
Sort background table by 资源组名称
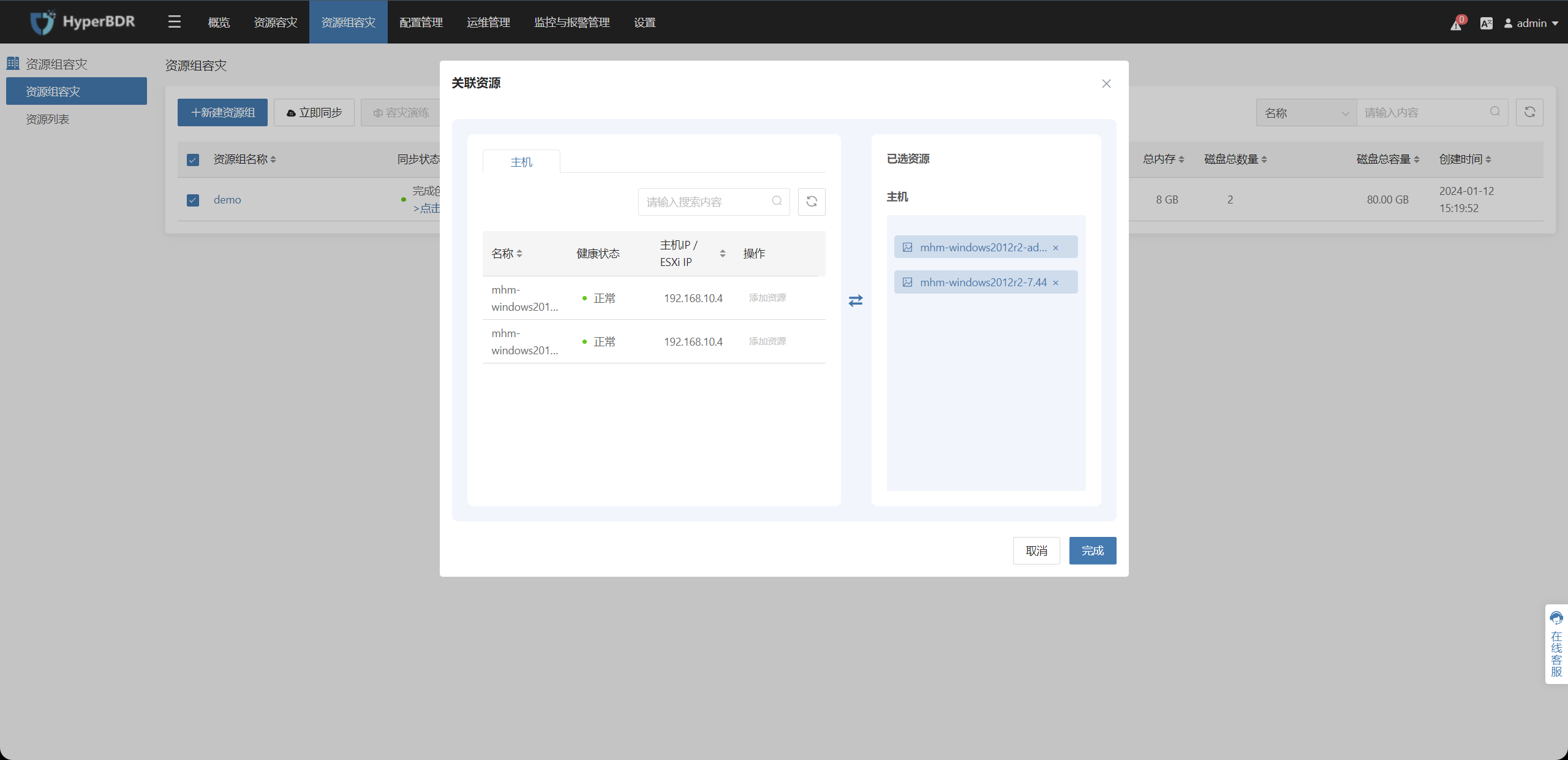tap(273, 159)
